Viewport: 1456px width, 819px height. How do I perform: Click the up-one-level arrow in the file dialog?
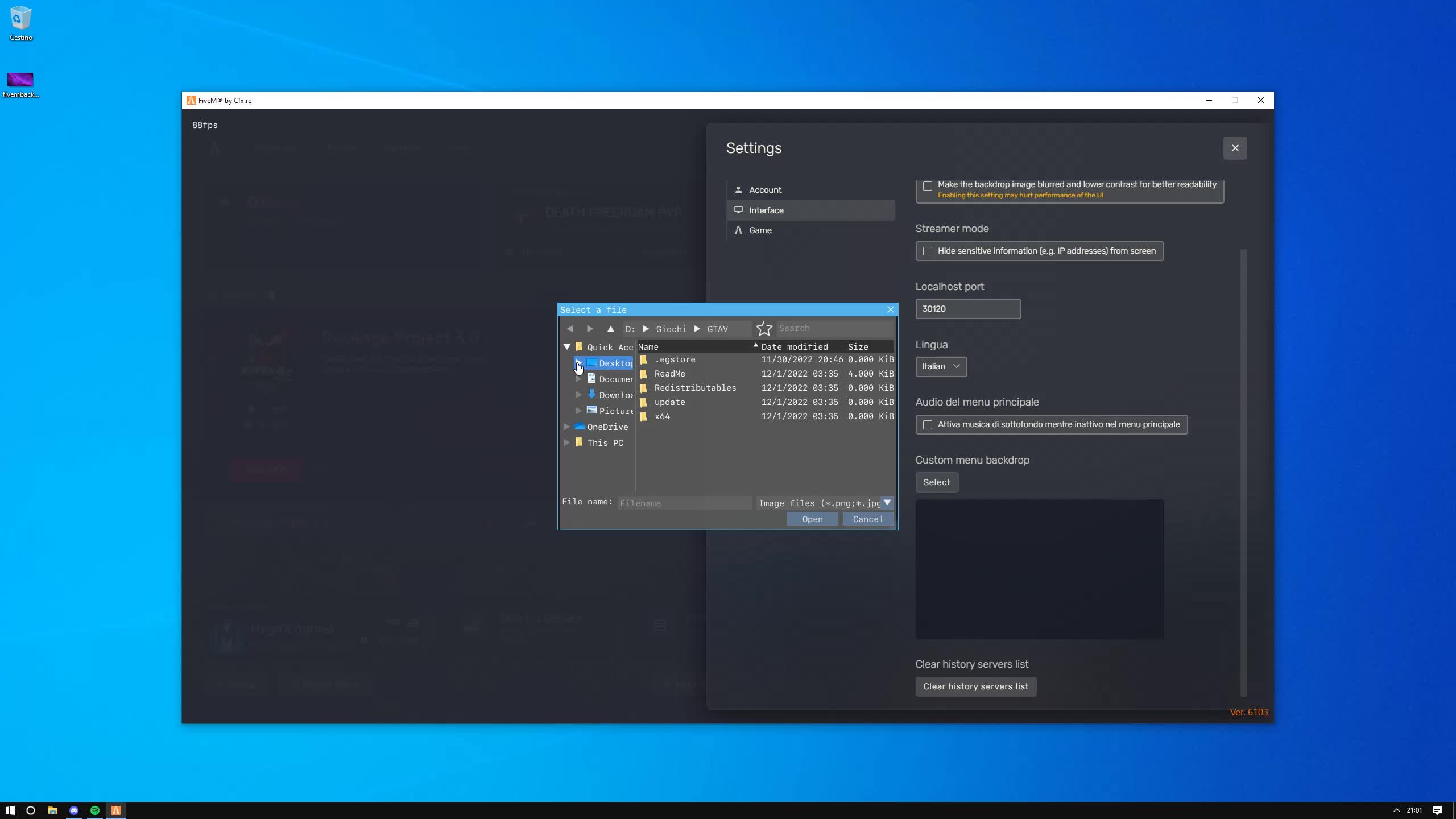click(610, 329)
